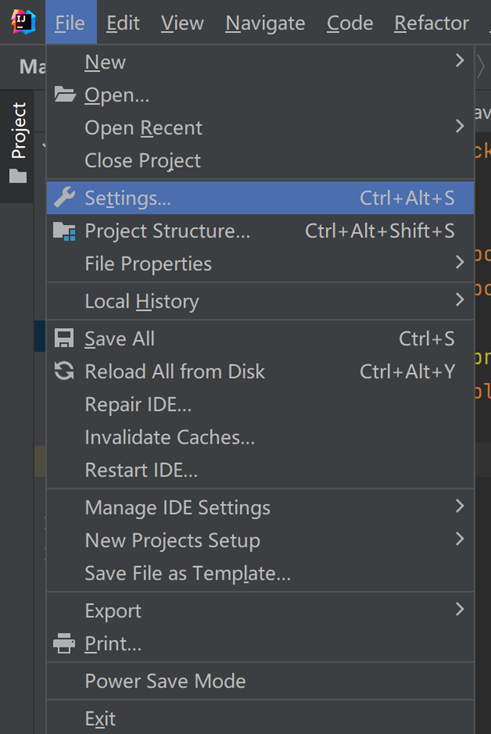Expand the New submenu arrow
Viewport: 491px width, 734px height.
click(x=460, y=60)
